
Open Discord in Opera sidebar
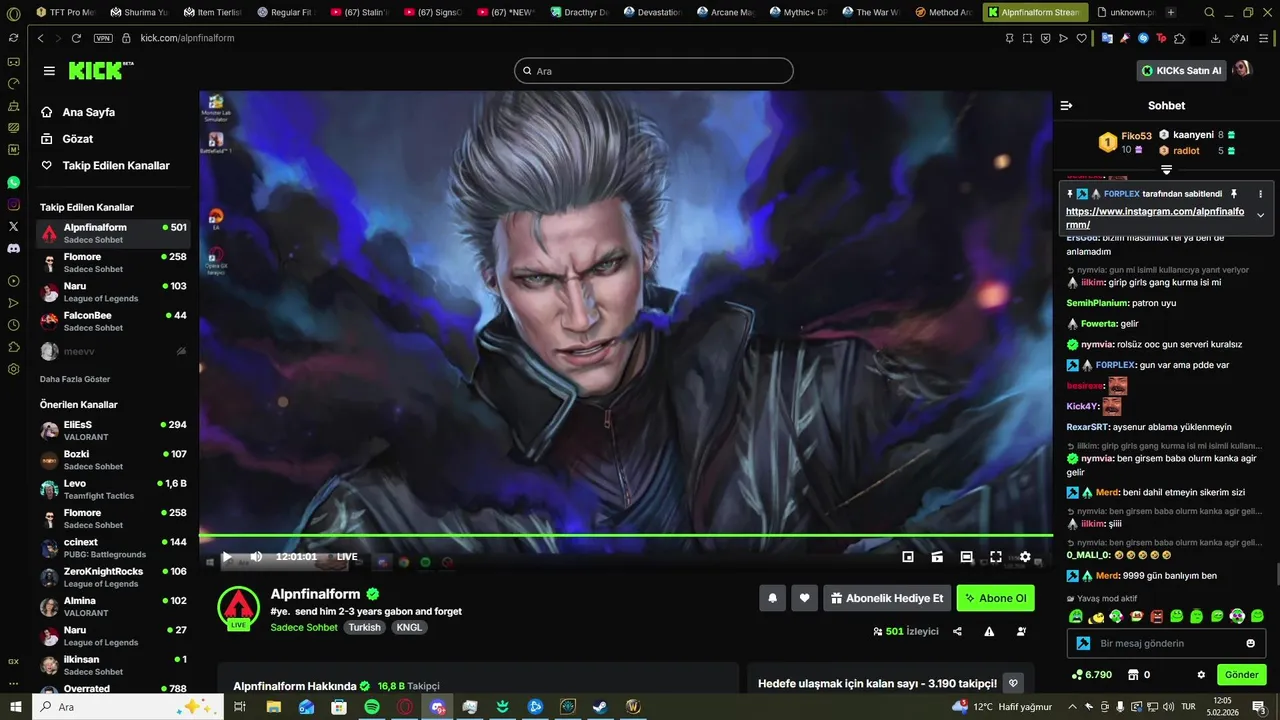click(13, 248)
